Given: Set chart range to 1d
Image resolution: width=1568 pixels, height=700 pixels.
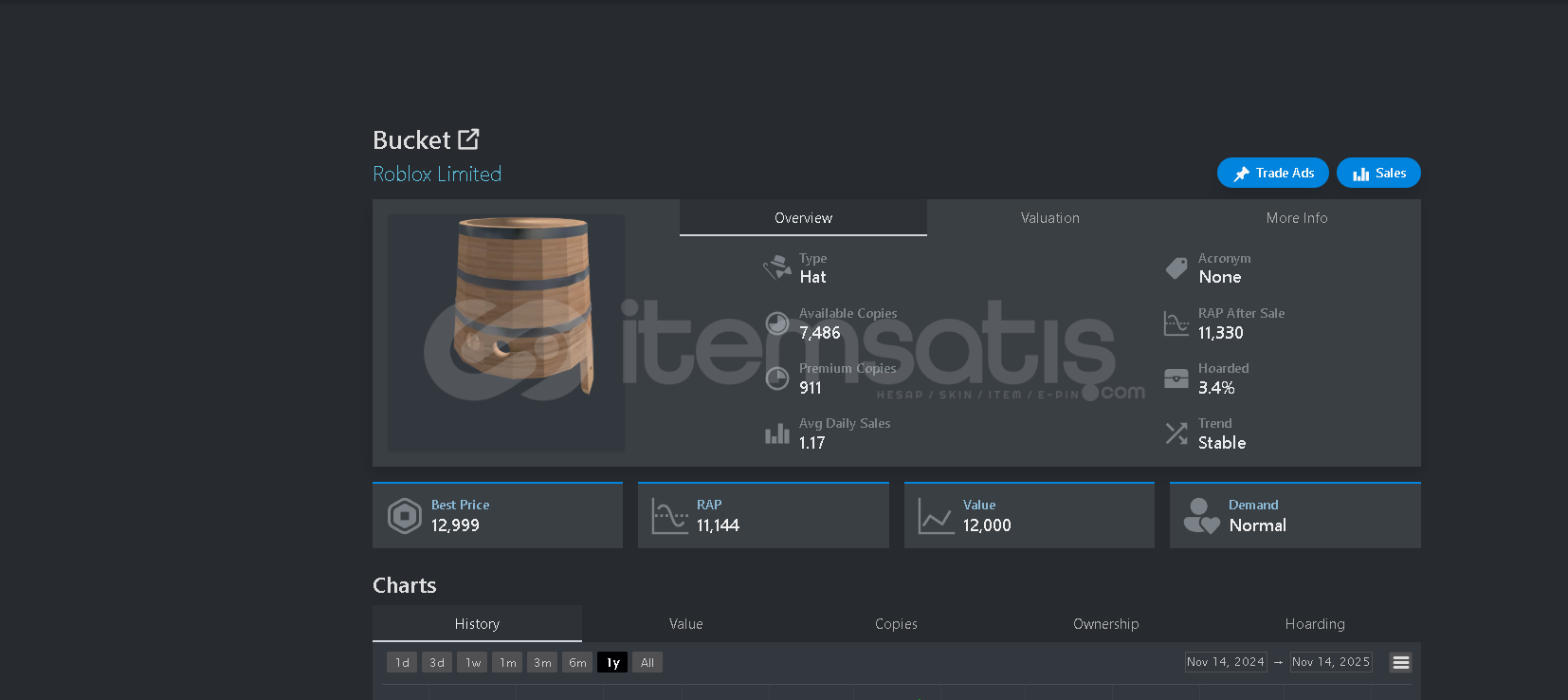Looking at the screenshot, I should click(402, 662).
